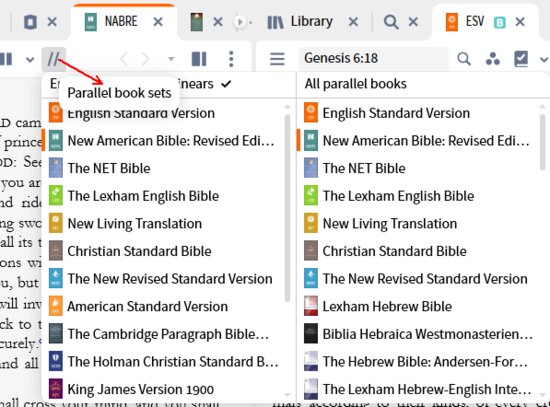Open the search magnifier tab

(391, 22)
